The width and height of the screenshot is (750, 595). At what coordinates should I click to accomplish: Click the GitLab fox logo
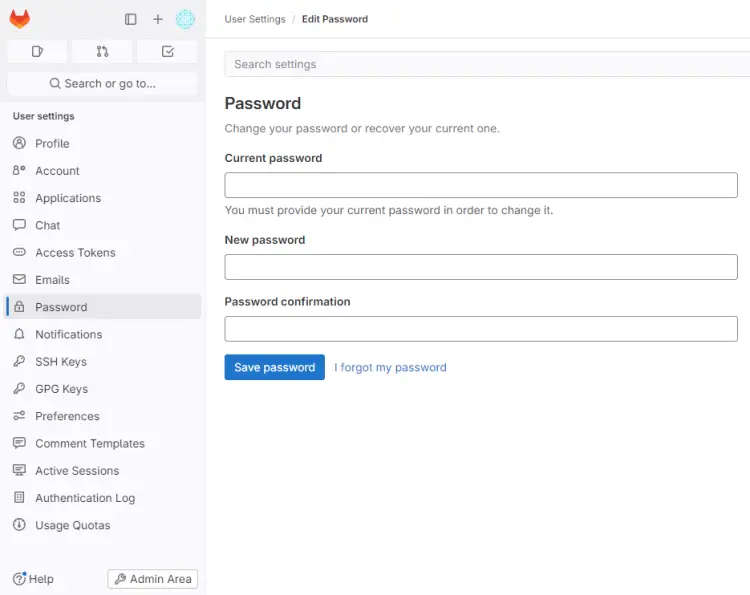pos(20,19)
